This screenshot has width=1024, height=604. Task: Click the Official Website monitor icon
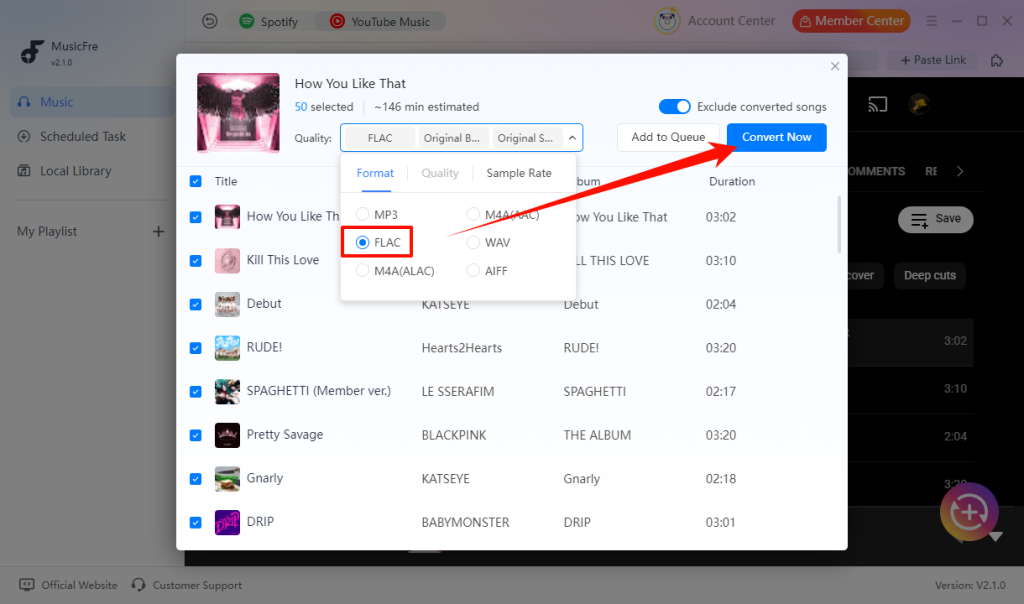click(x=27, y=584)
